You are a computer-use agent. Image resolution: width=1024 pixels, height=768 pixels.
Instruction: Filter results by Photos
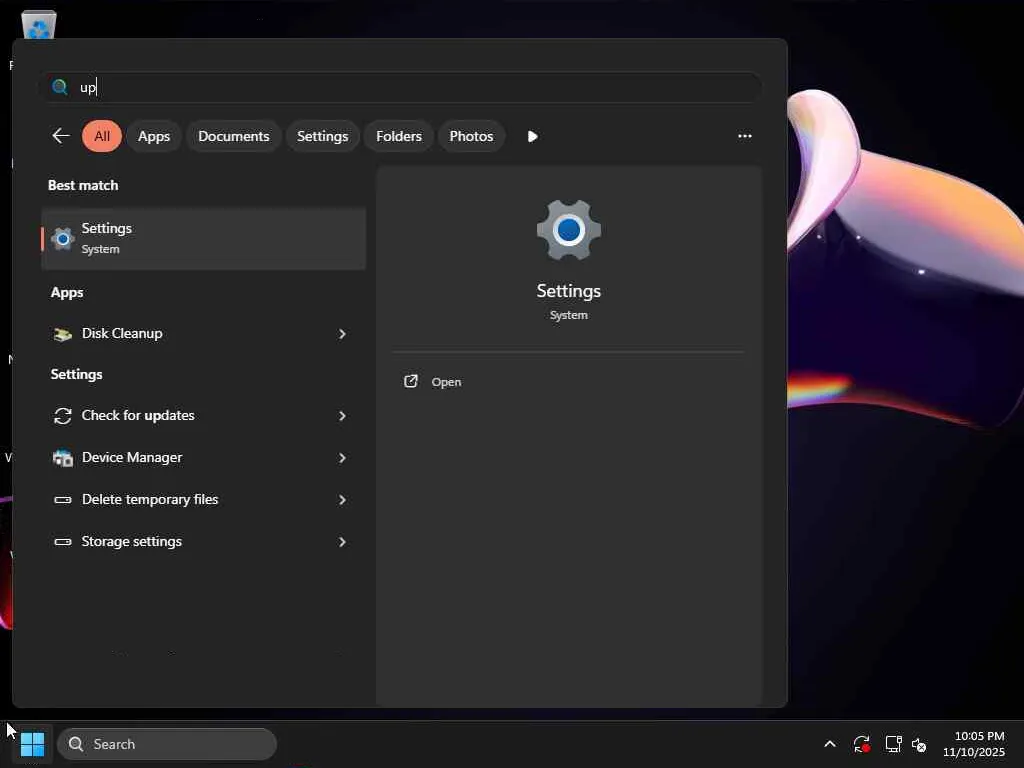pyautogui.click(x=471, y=136)
